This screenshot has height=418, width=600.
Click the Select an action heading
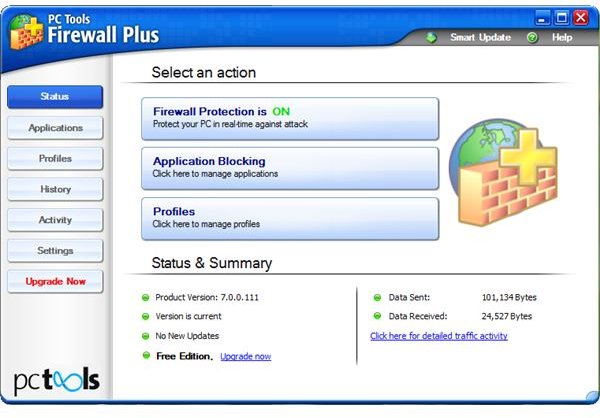204,72
